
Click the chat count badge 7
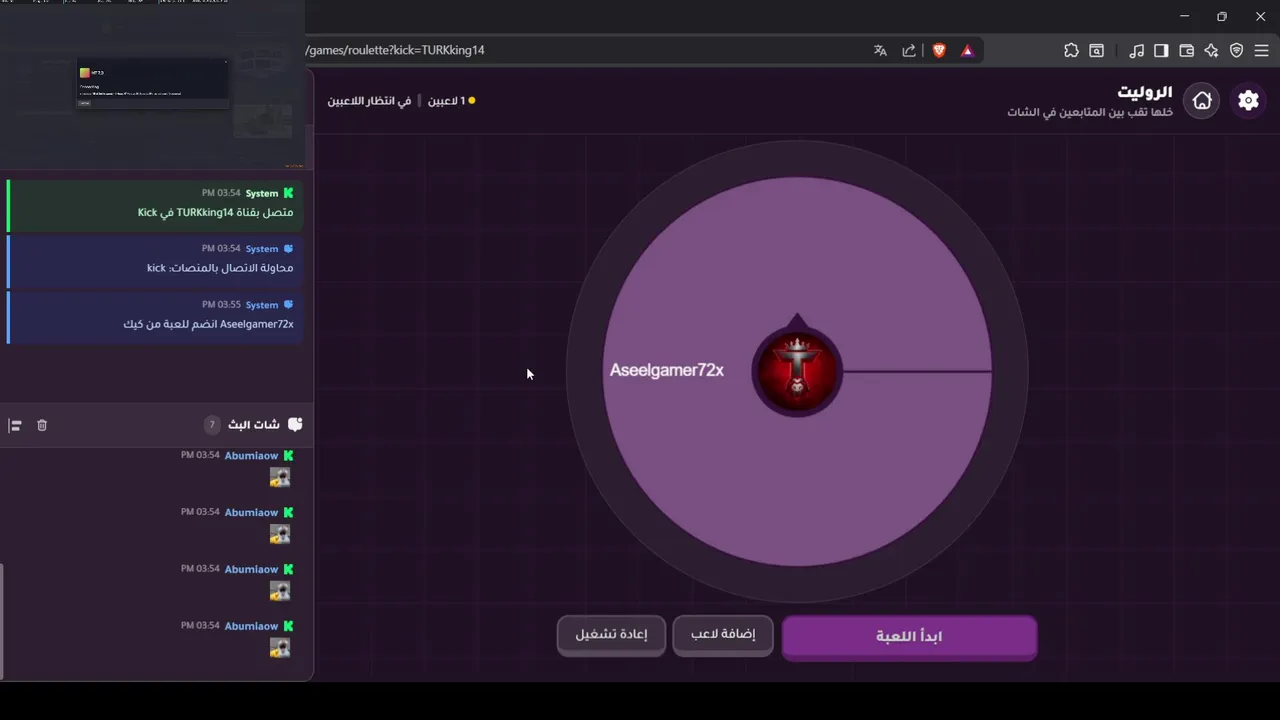pyautogui.click(x=212, y=425)
